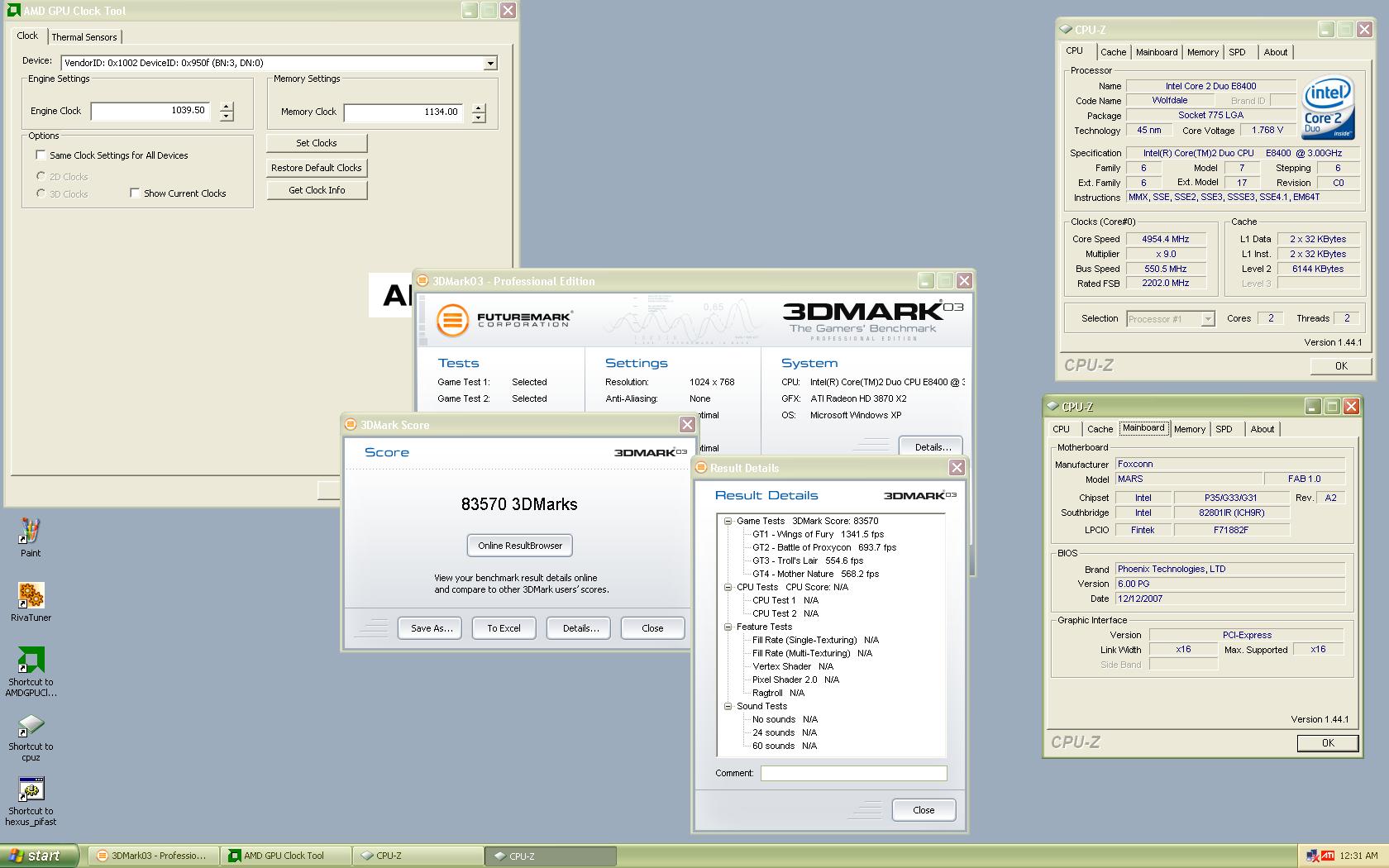Click the Memory Clock value field
This screenshot has height=868, width=1389.
403,112
